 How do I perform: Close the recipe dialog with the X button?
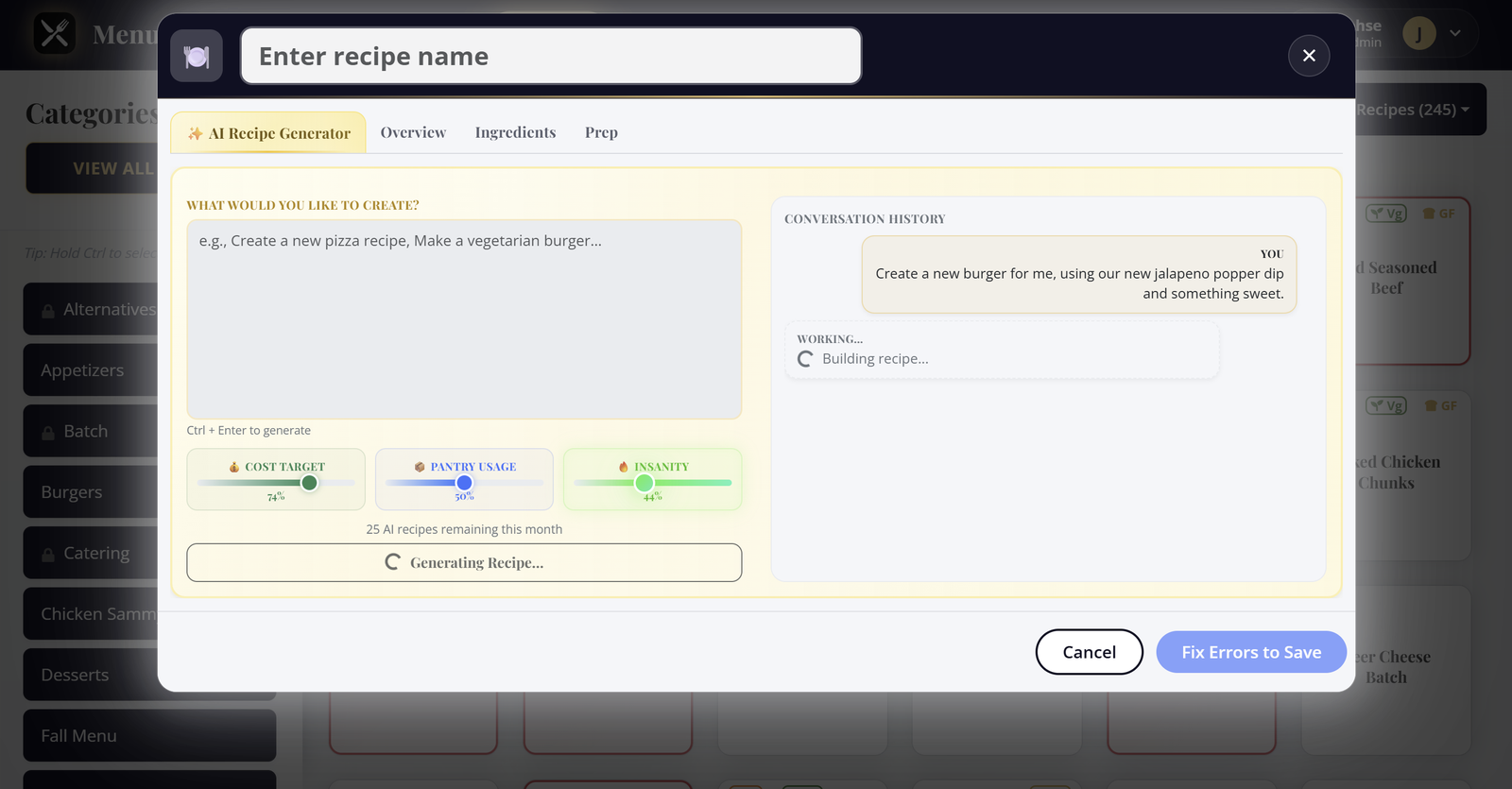tap(1309, 56)
